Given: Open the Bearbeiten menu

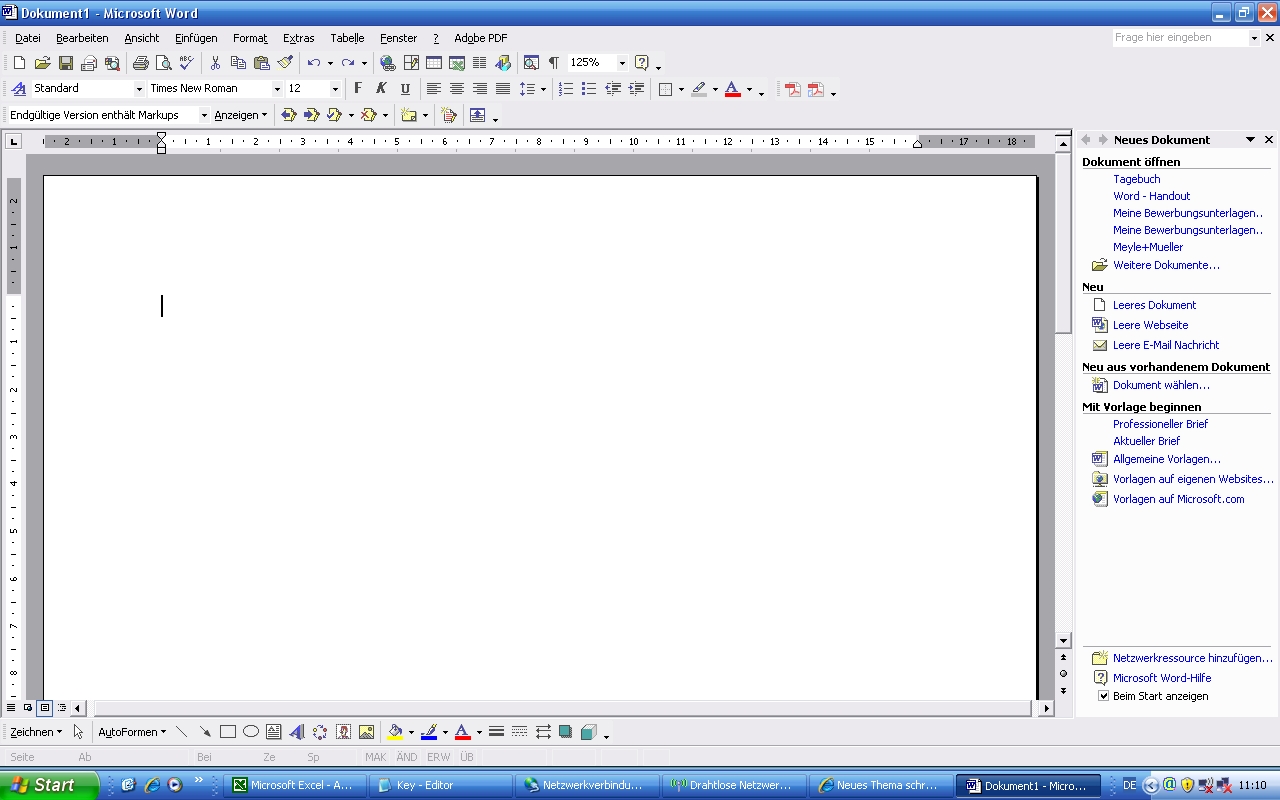Looking at the screenshot, I should [82, 38].
